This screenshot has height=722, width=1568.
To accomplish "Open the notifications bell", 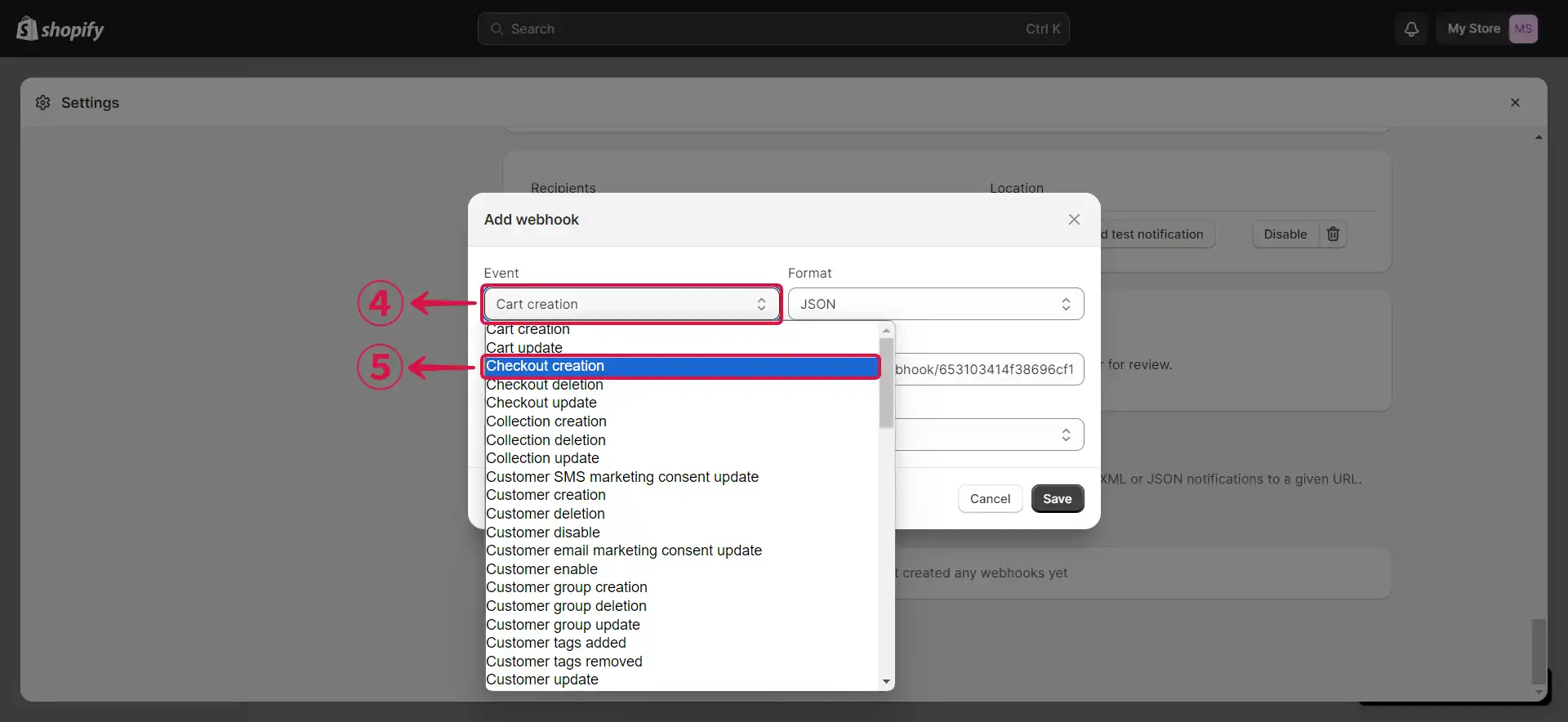I will coord(1411,29).
